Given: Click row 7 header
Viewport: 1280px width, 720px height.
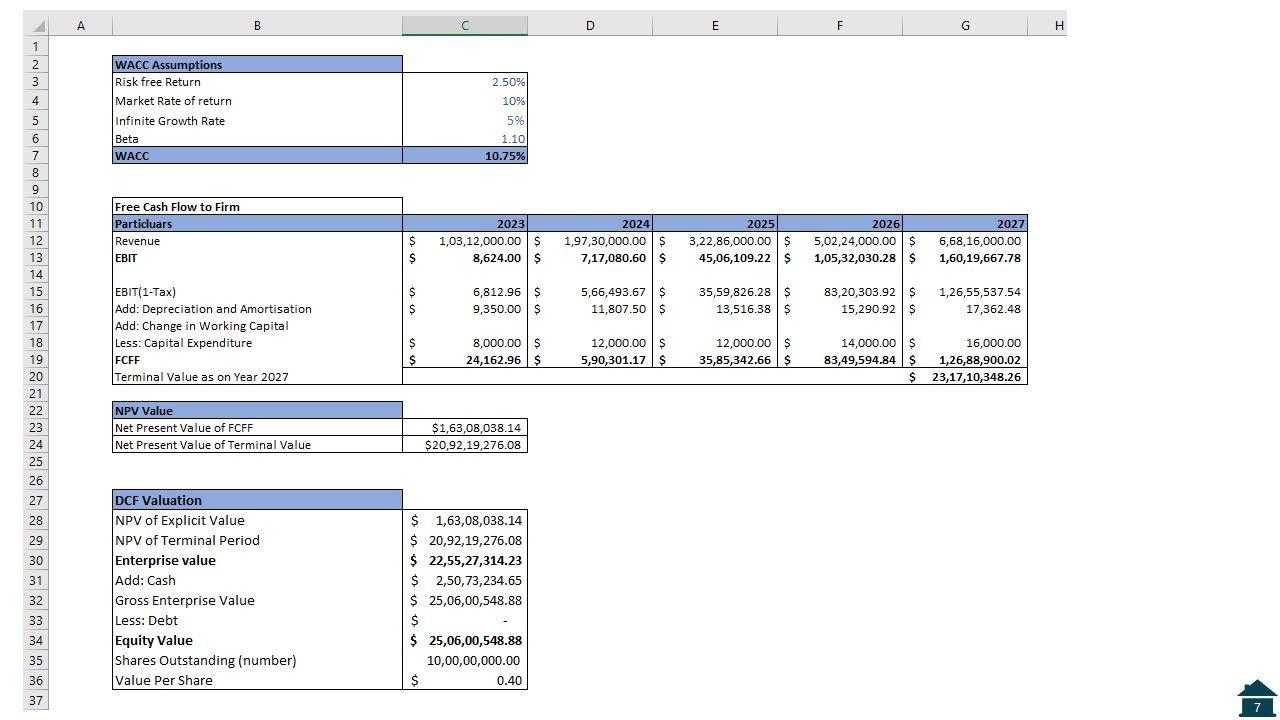Looking at the screenshot, I should 35,156.
